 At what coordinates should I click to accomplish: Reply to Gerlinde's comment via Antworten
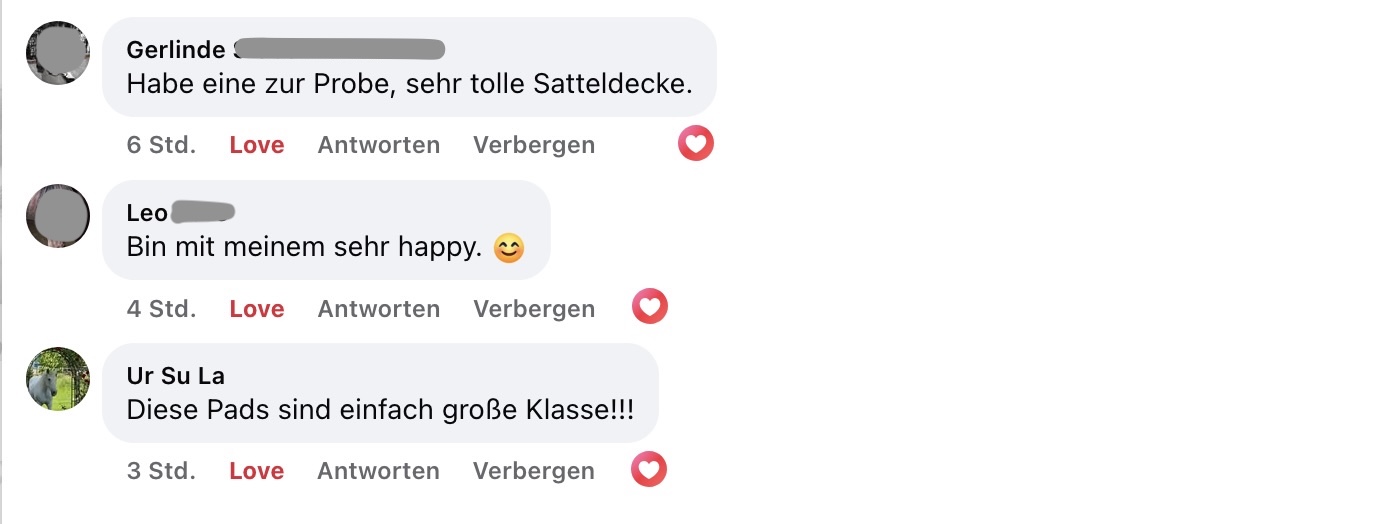point(379,145)
